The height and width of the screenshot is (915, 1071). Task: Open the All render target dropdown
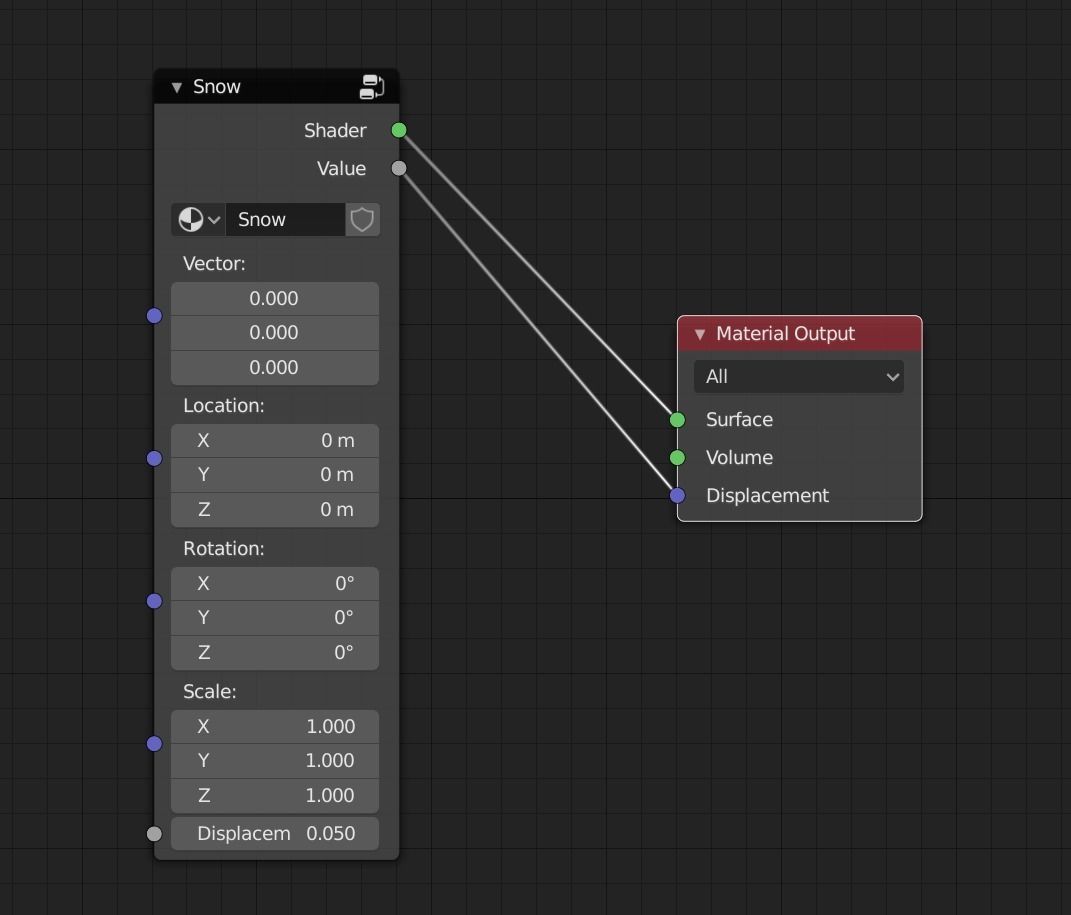[798, 377]
